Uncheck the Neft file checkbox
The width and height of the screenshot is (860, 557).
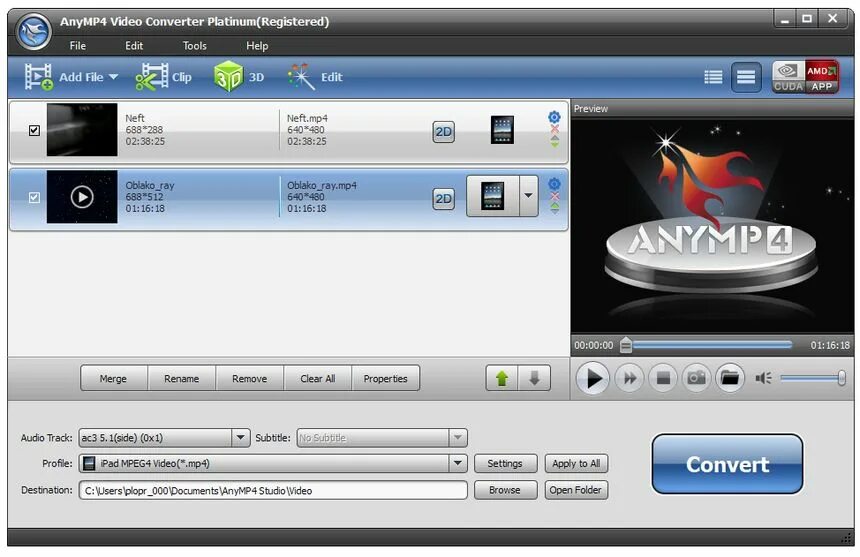34,130
